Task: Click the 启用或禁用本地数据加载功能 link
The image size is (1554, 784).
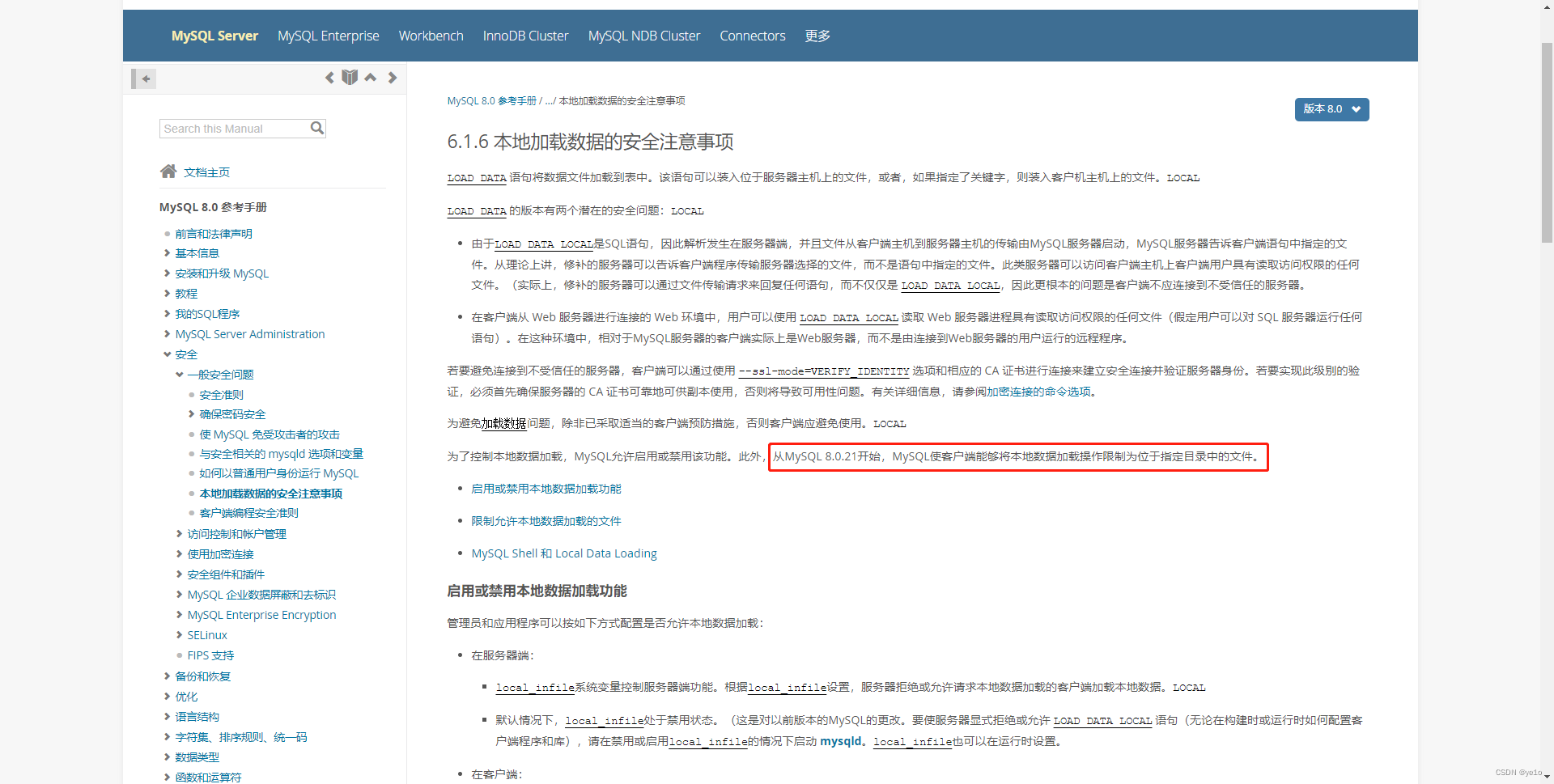Action: point(546,488)
